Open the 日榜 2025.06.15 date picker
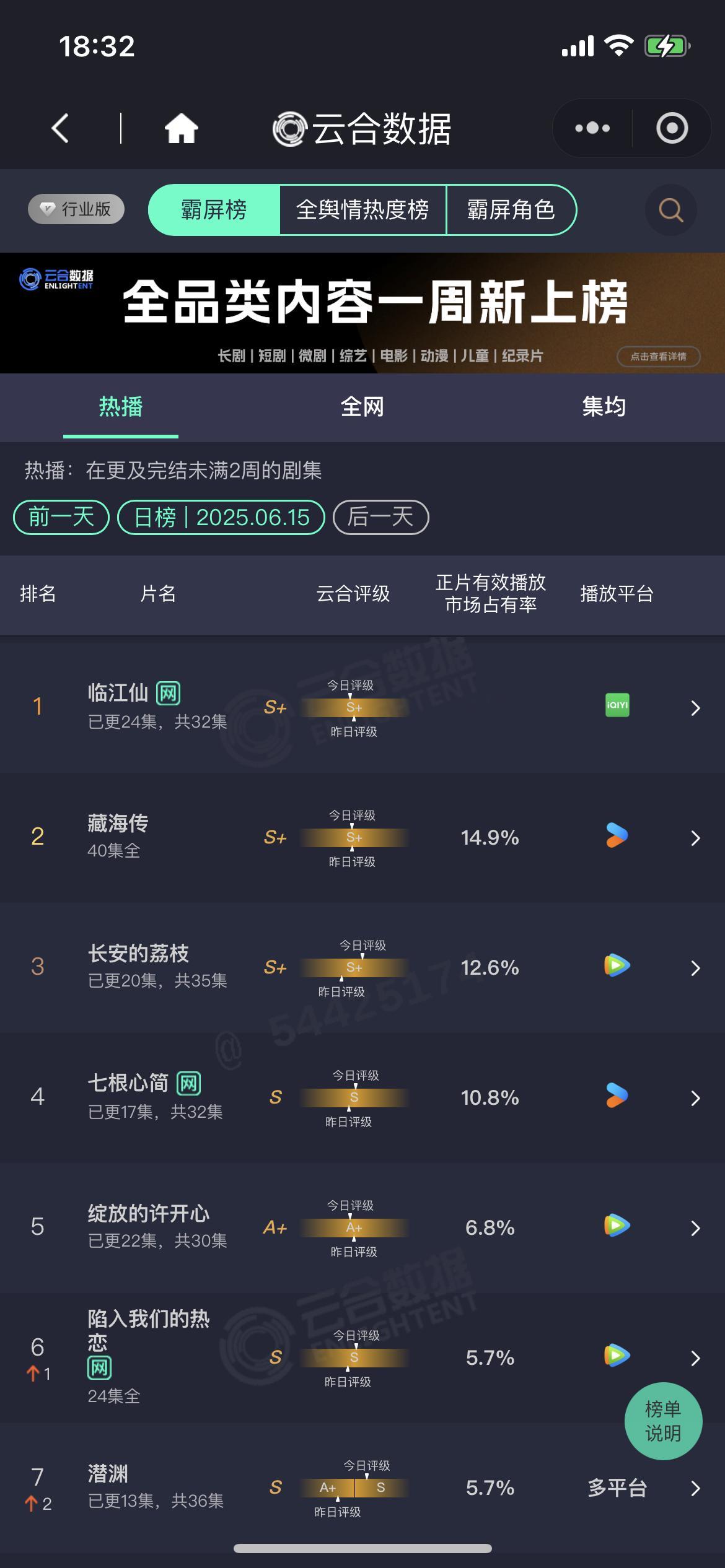This screenshot has width=725, height=1568. 221,517
